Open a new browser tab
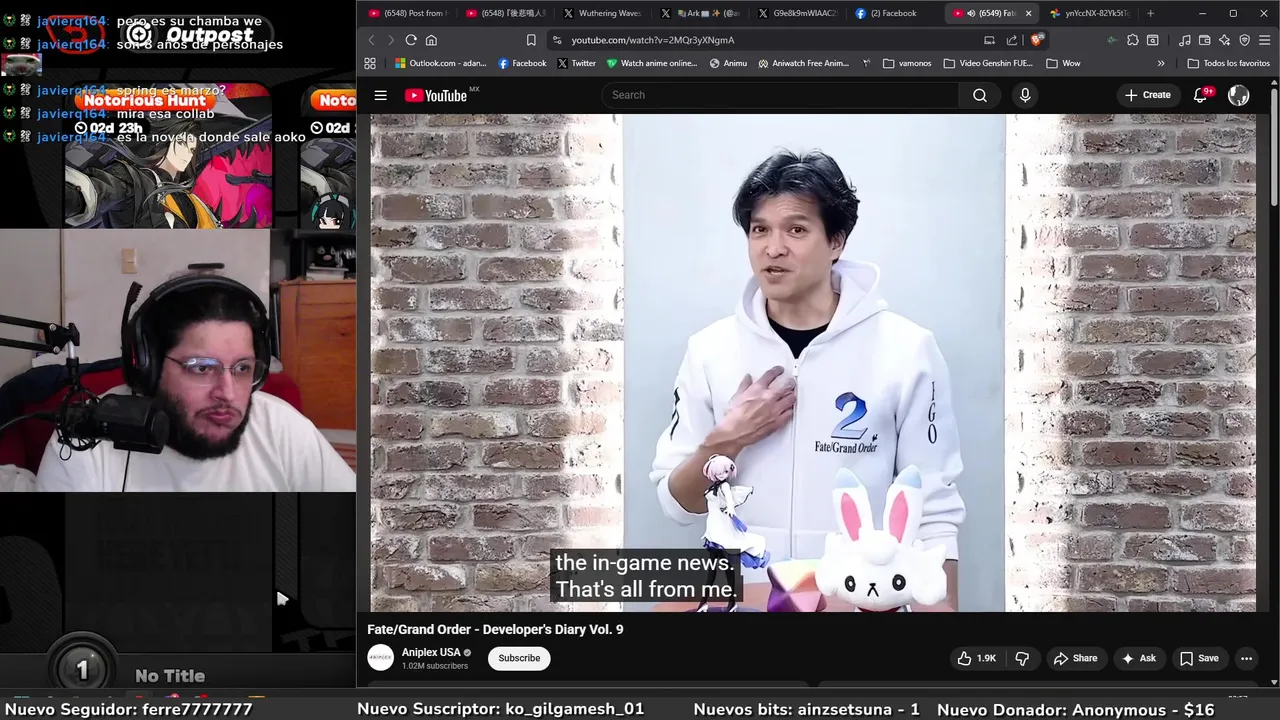Screen dimensions: 1280x720 point(1150,13)
